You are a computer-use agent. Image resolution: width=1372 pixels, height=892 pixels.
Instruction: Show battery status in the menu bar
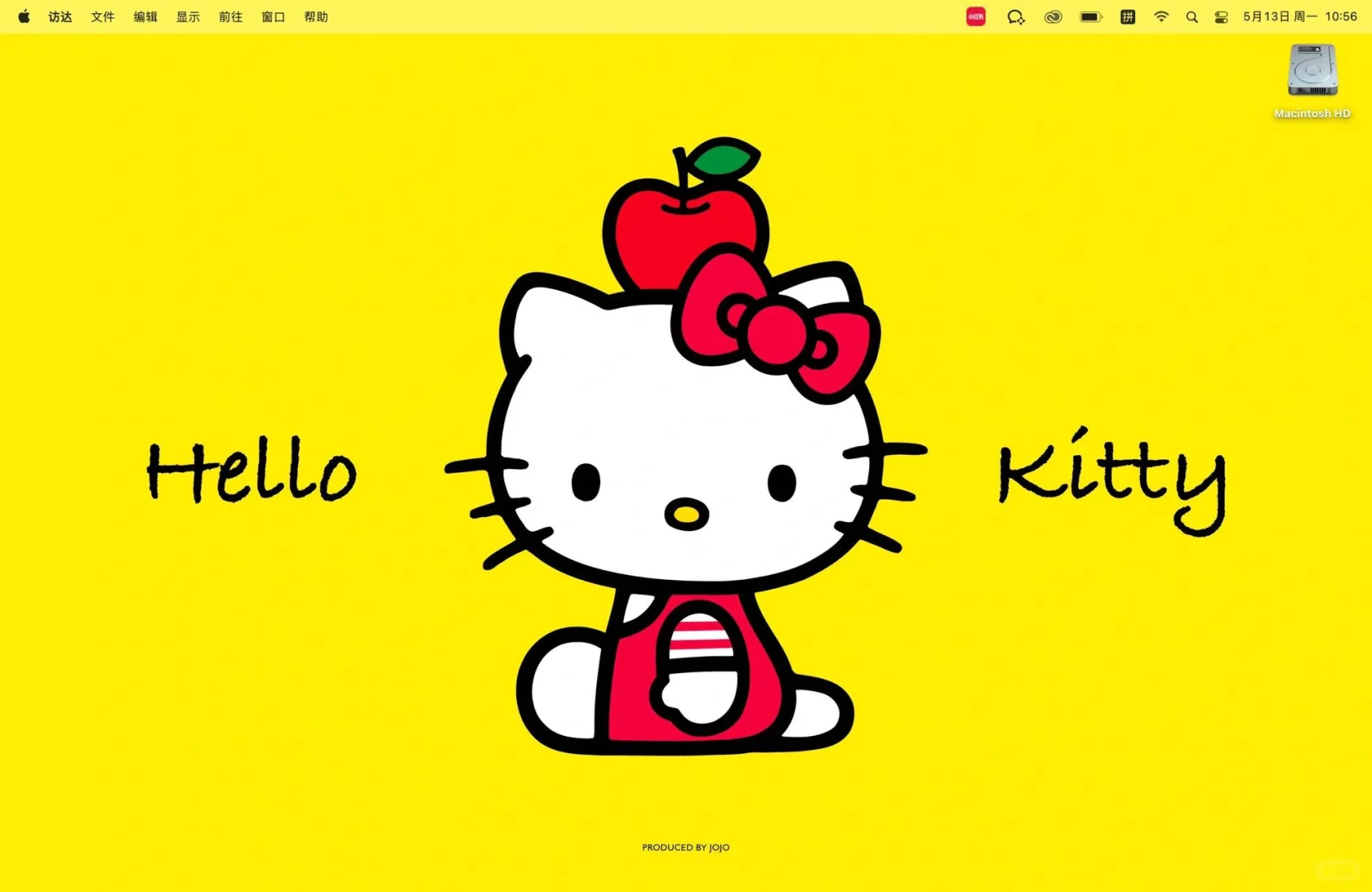(1091, 17)
